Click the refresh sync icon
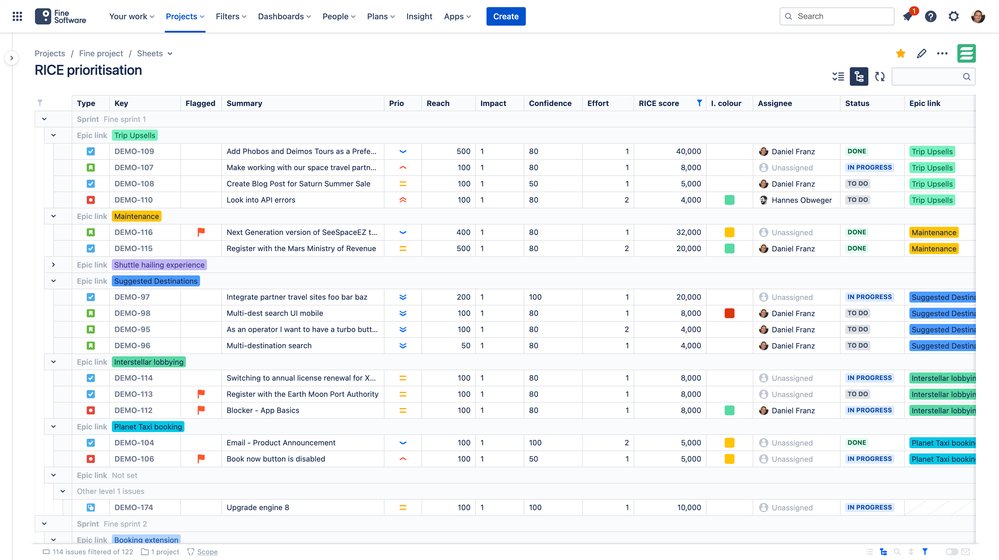This screenshot has width=999, height=560. tap(880, 77)
